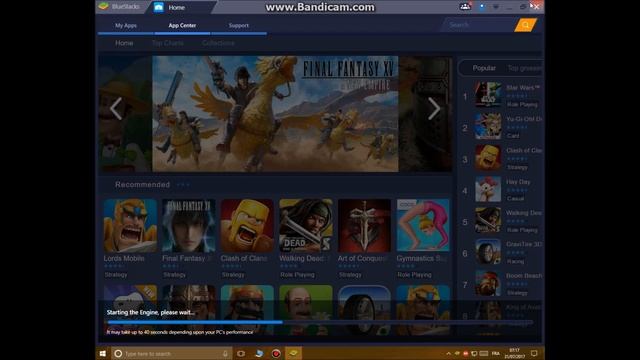Open the Collections sub-tab
Viewport: 640px width, 360px height.
pos(218,43)
